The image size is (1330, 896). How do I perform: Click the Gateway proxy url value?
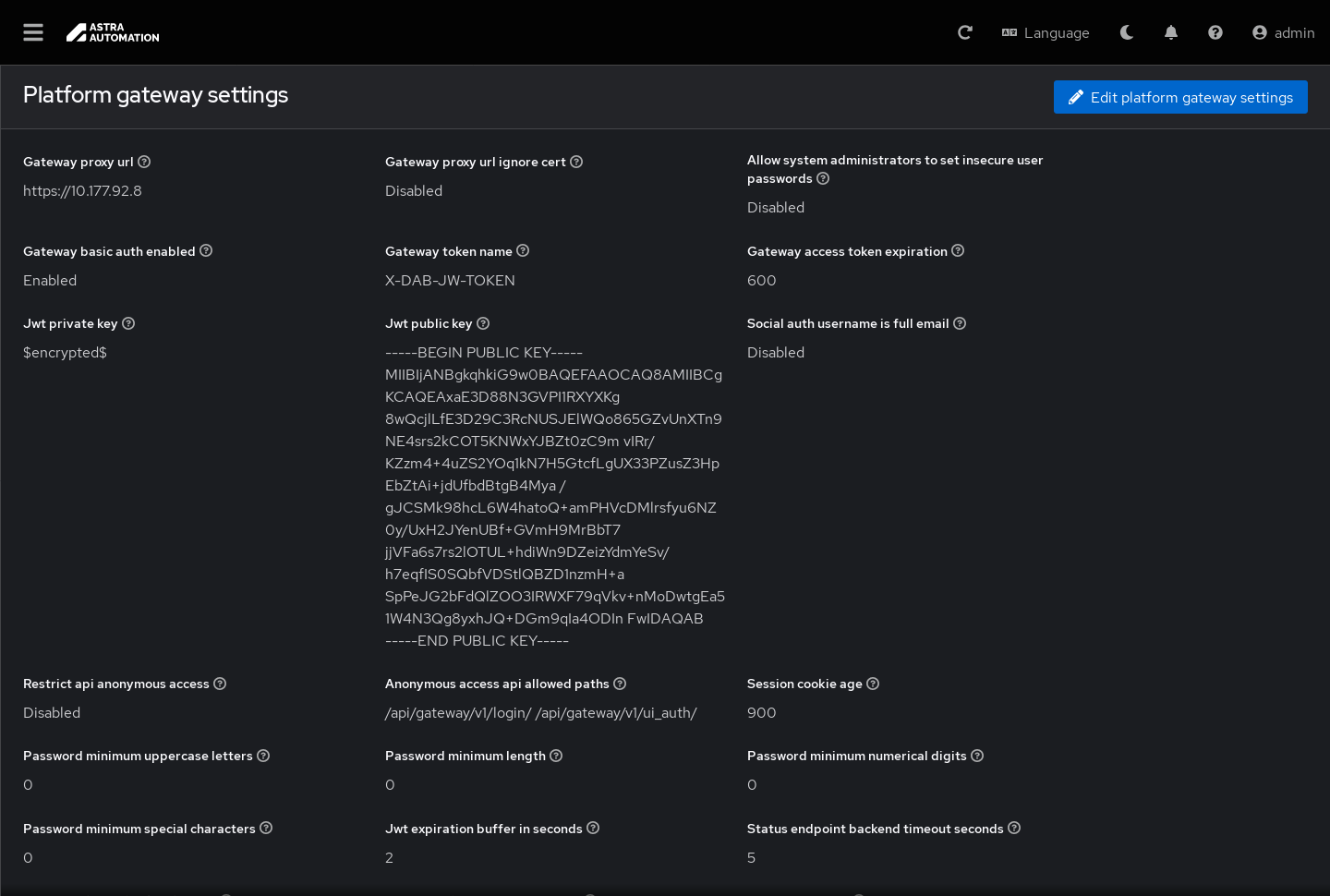point(82,191)
